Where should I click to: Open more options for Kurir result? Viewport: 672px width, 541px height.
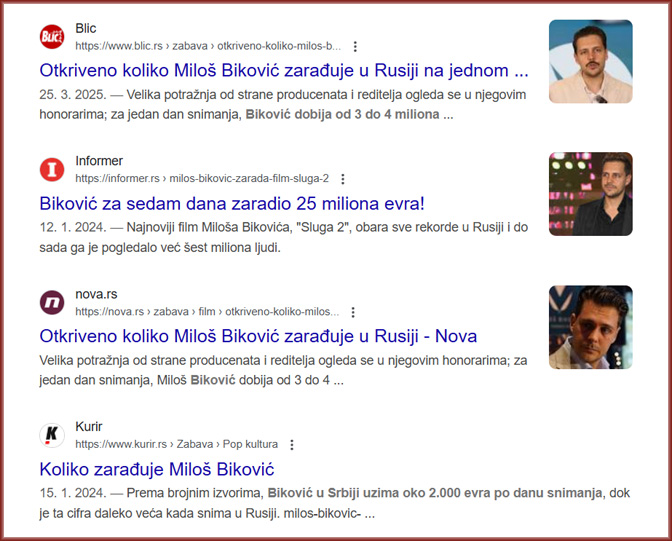[291, 445]
